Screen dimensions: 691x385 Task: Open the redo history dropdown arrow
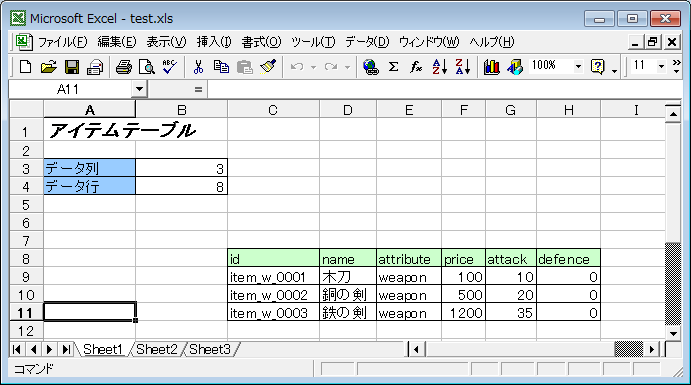point(347,67)
